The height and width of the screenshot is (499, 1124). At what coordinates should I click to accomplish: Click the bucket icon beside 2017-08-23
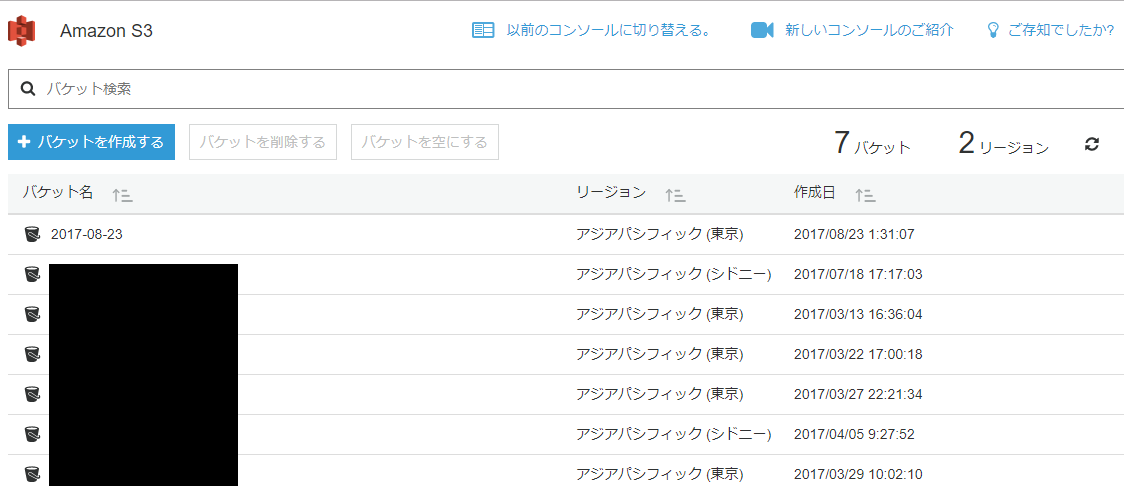(32, 234)
